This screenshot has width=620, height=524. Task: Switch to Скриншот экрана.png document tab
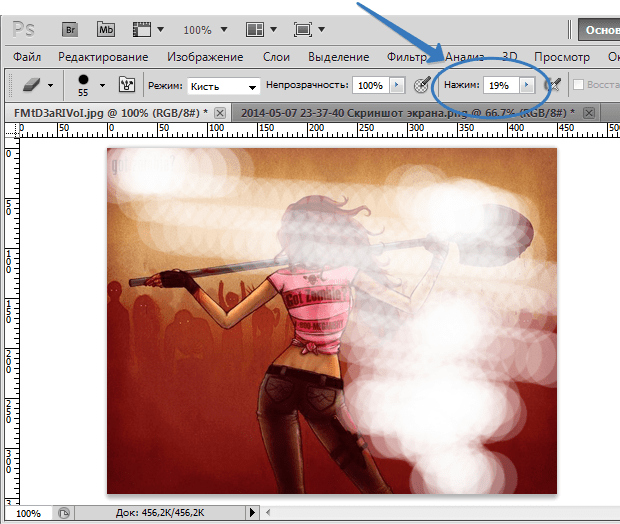click(x=408, y=113)
